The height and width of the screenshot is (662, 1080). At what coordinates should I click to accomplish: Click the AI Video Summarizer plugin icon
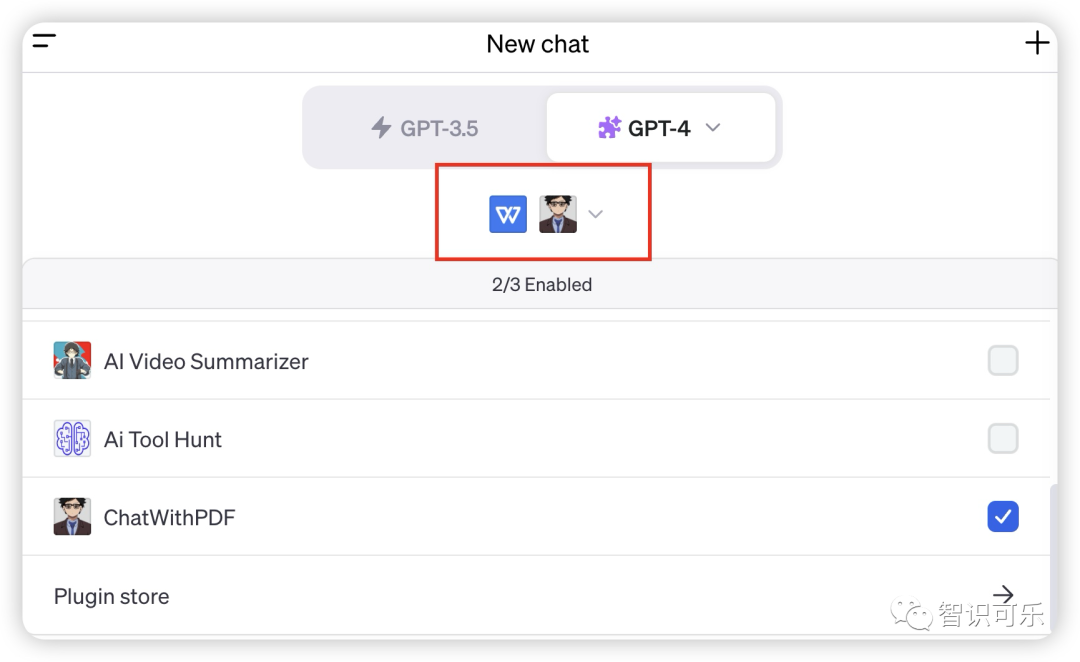pos(72,360)
